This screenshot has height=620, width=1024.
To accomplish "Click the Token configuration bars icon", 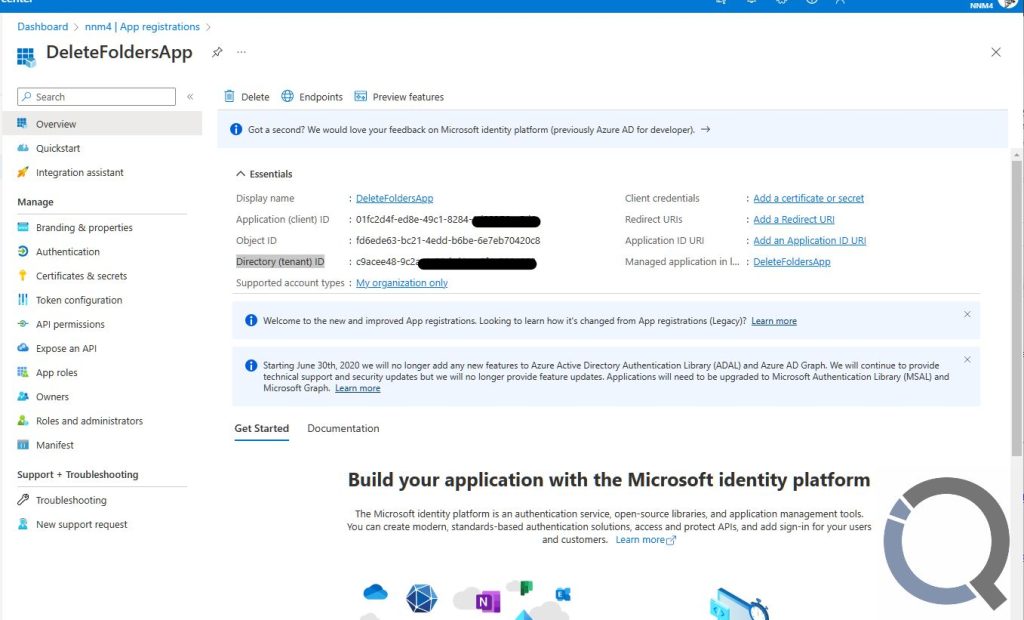I will point(23,300).
